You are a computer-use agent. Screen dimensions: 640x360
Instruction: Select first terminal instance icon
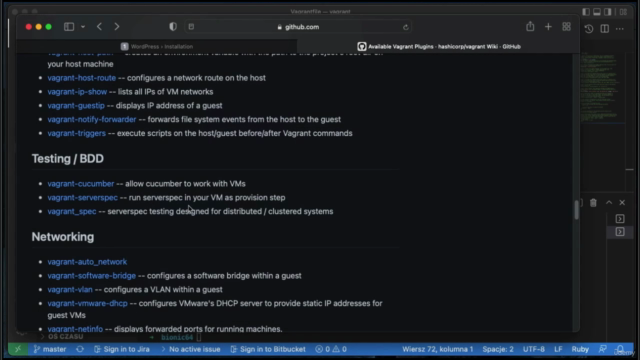(620, 219)
